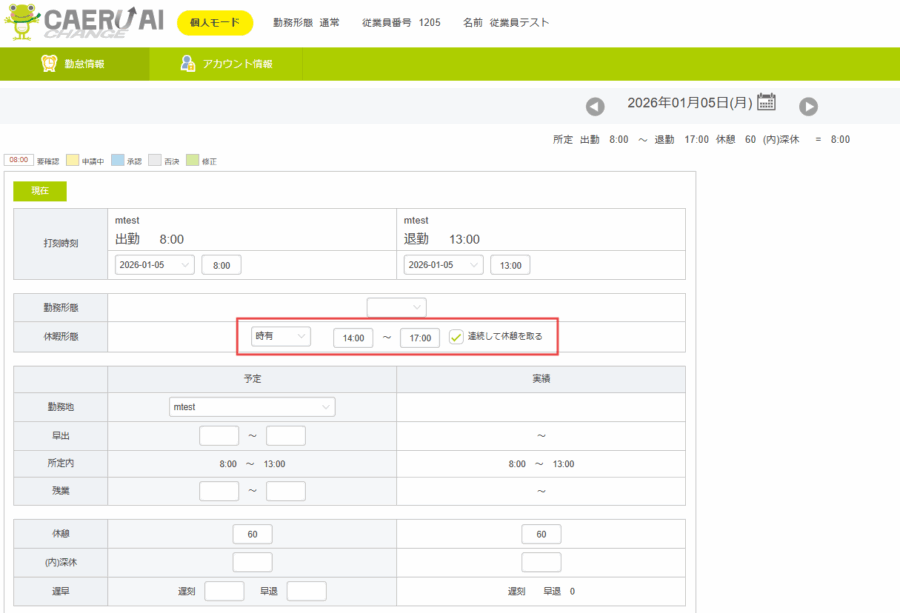Click the blue 承認 legend swatch
The image size is (900, 613).
point(116,160)
